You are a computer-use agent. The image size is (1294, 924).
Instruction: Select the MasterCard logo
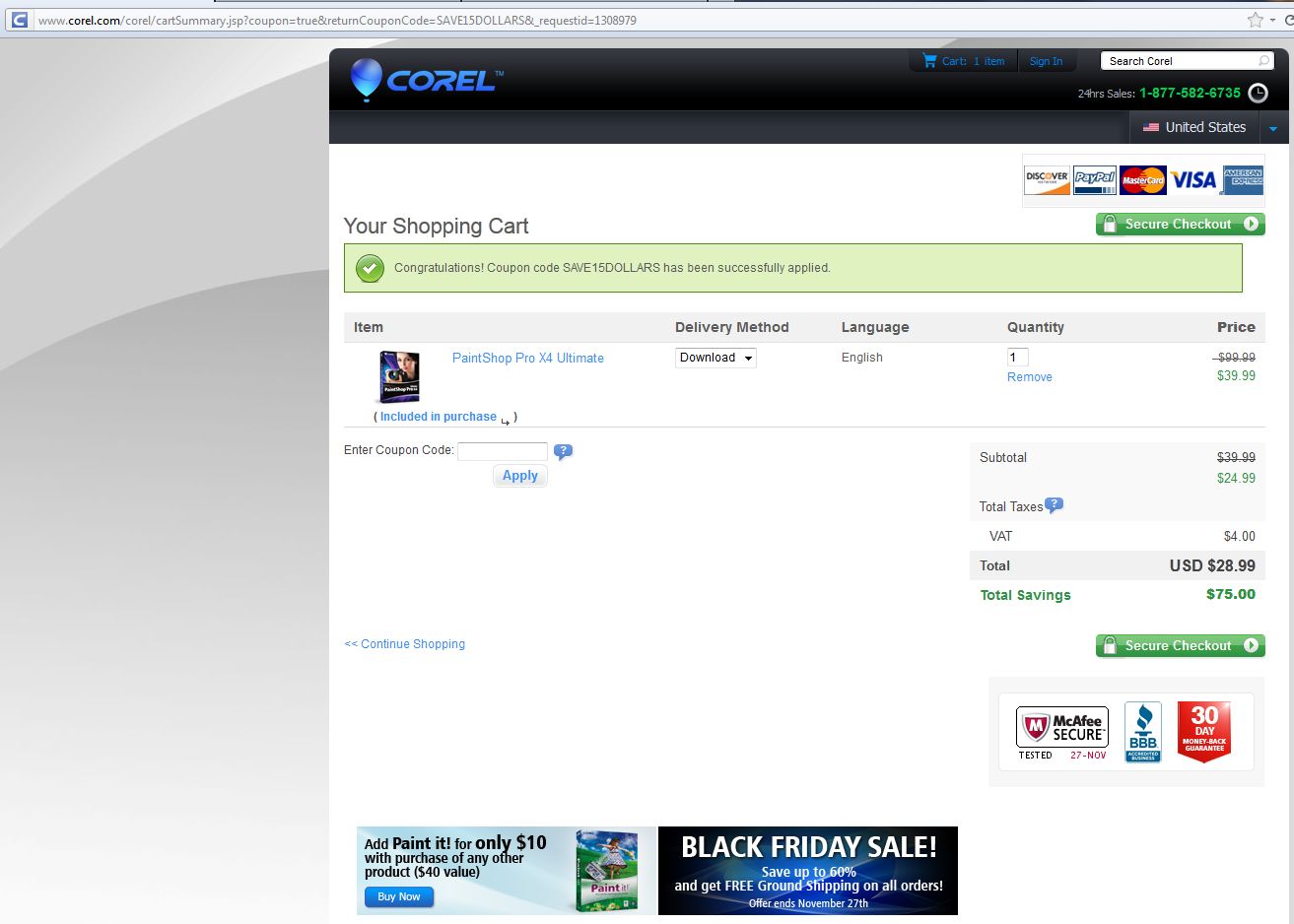pos(1142,180)
